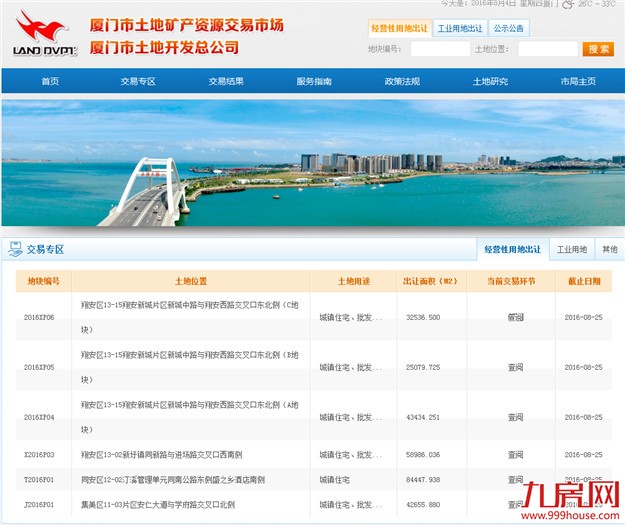The image size is (625, 525).
Task: Click area value 58986.036
Action: click(x=423, y=454)
